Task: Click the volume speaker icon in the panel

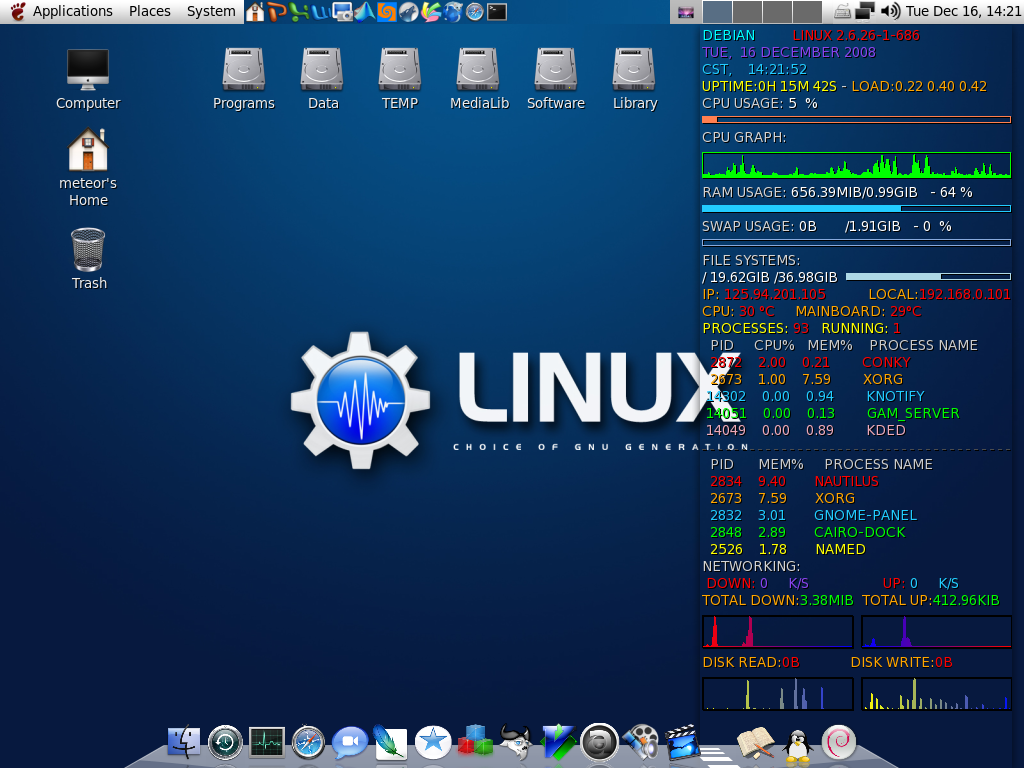Action: [890, 11]
